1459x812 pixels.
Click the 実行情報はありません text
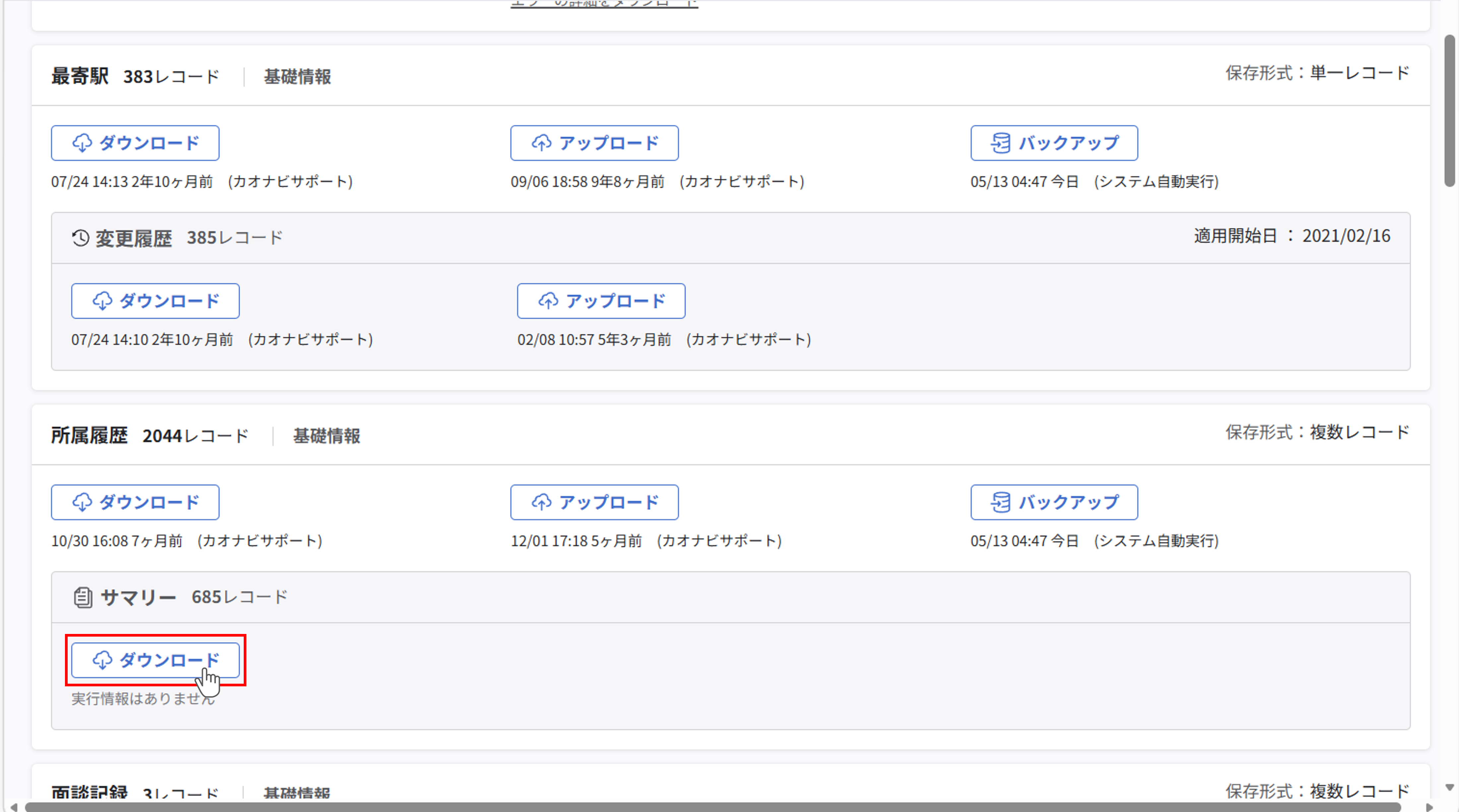[143, 699]
